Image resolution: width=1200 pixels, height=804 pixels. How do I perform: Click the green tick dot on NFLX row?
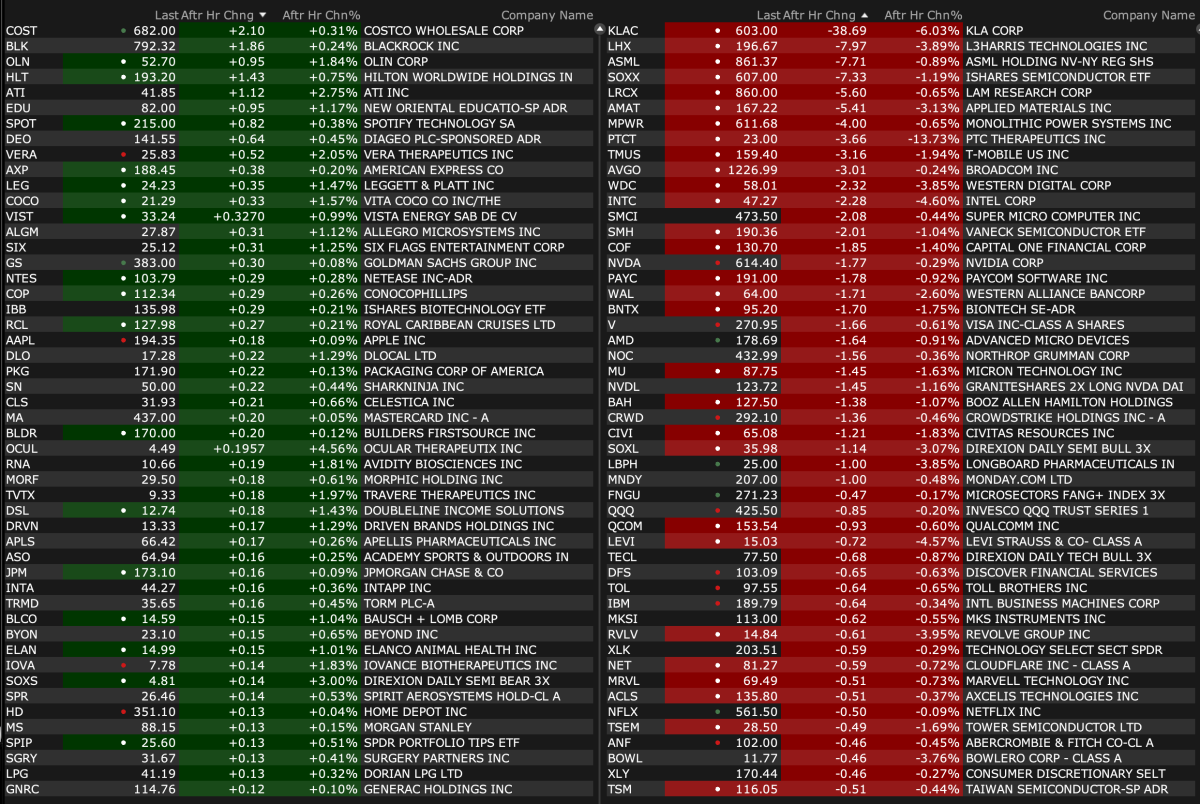(x=717, y=711)
